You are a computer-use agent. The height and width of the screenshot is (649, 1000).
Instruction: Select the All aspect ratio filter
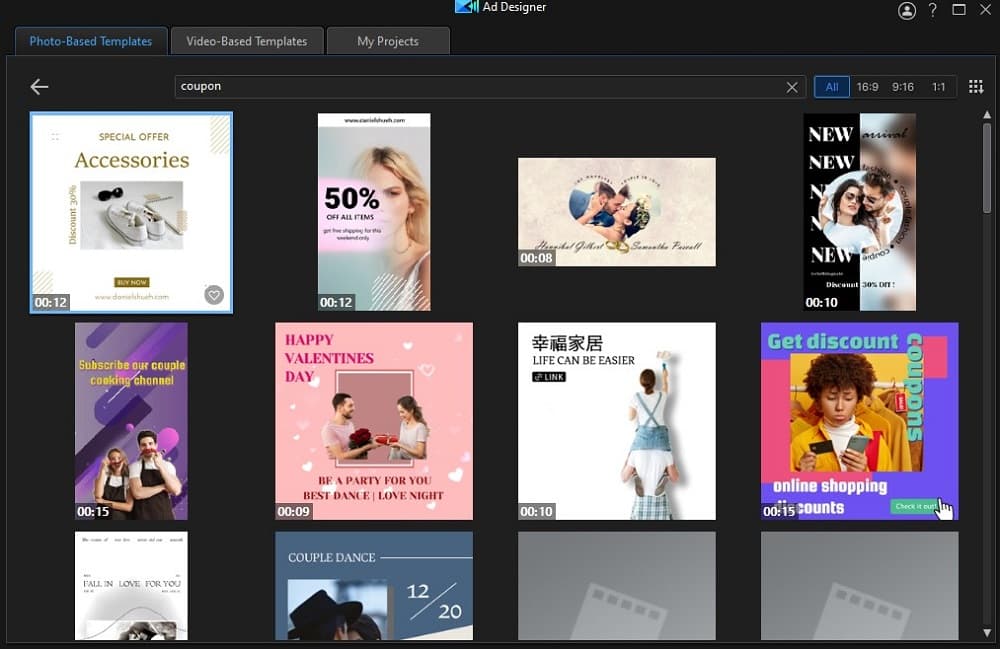coord(831,86)
